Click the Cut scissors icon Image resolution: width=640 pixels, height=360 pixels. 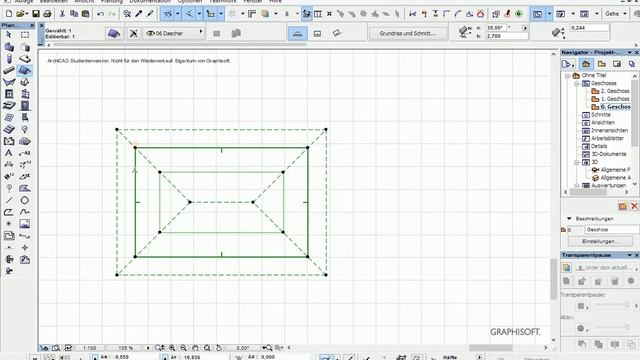tap(62, 14)
